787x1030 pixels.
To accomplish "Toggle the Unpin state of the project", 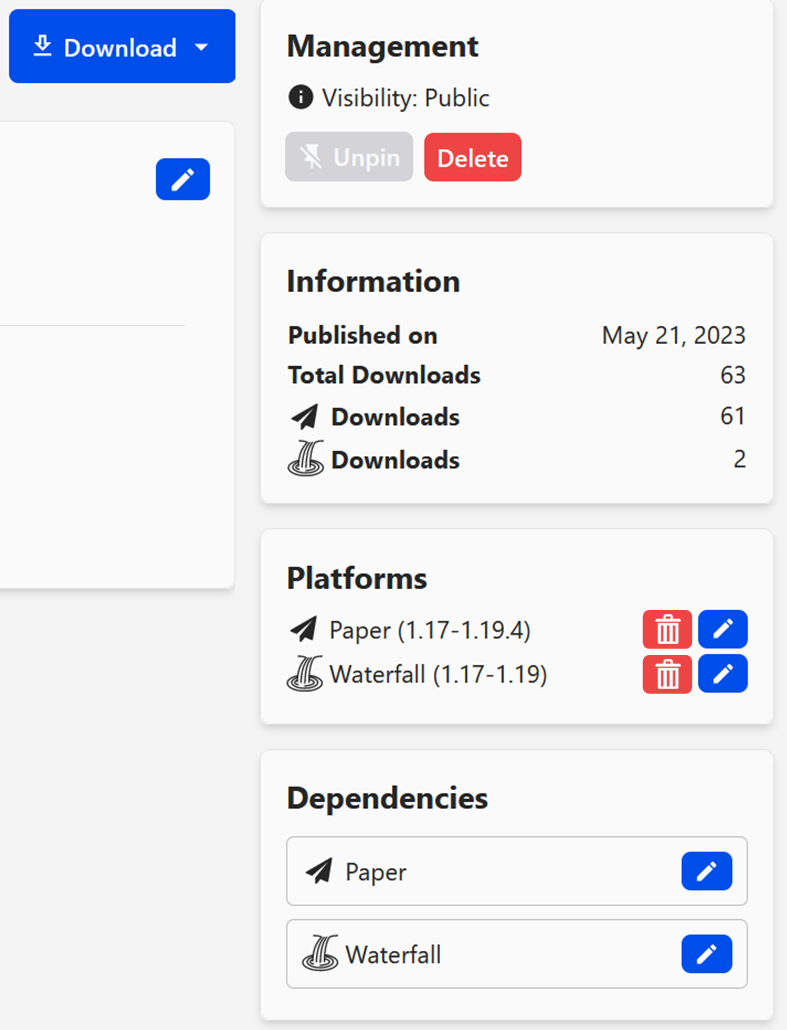I will point(348,157).
